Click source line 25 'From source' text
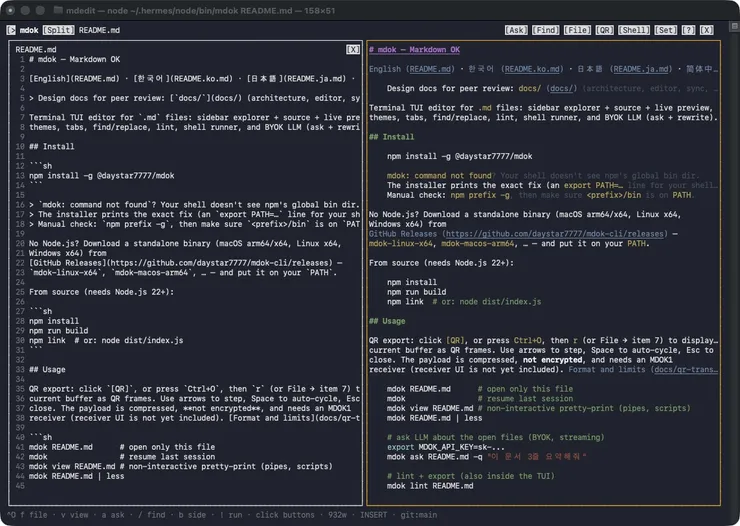Image resolution: width=740 pixels, height=526 pixels. point(101,292)
